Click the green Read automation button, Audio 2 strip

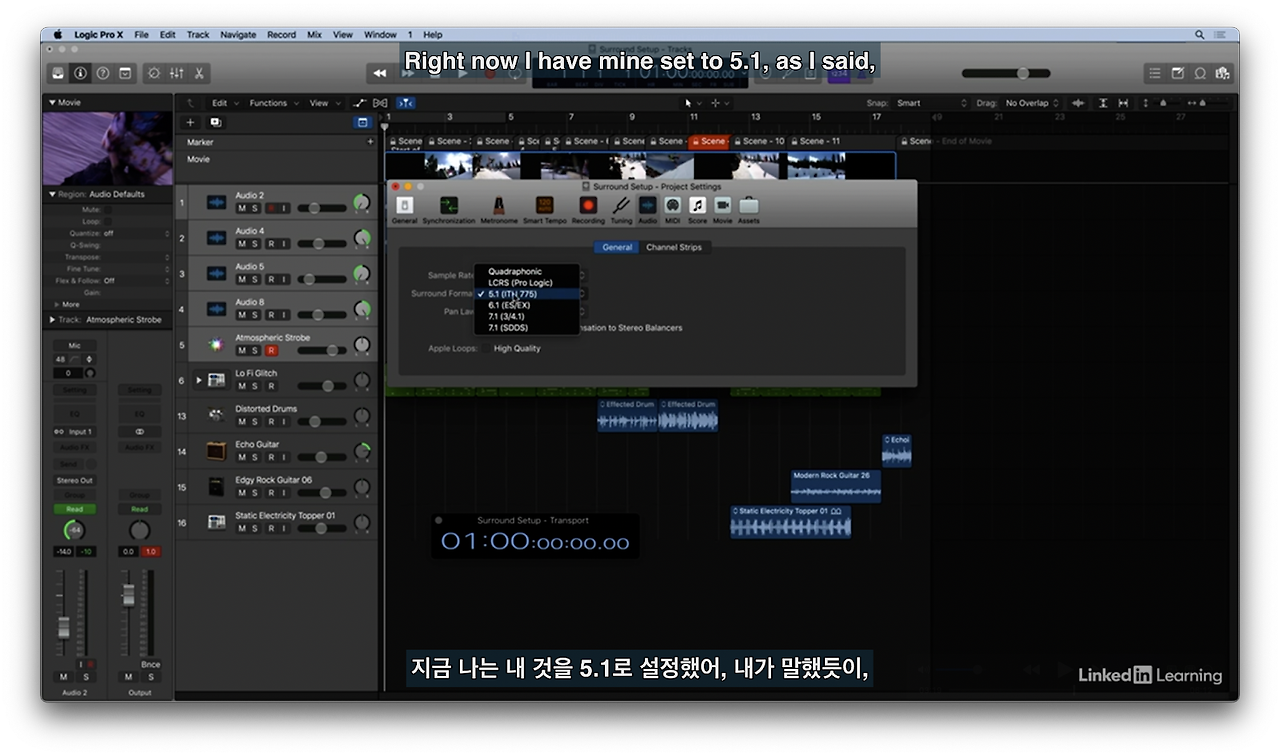tap(74, 509)
